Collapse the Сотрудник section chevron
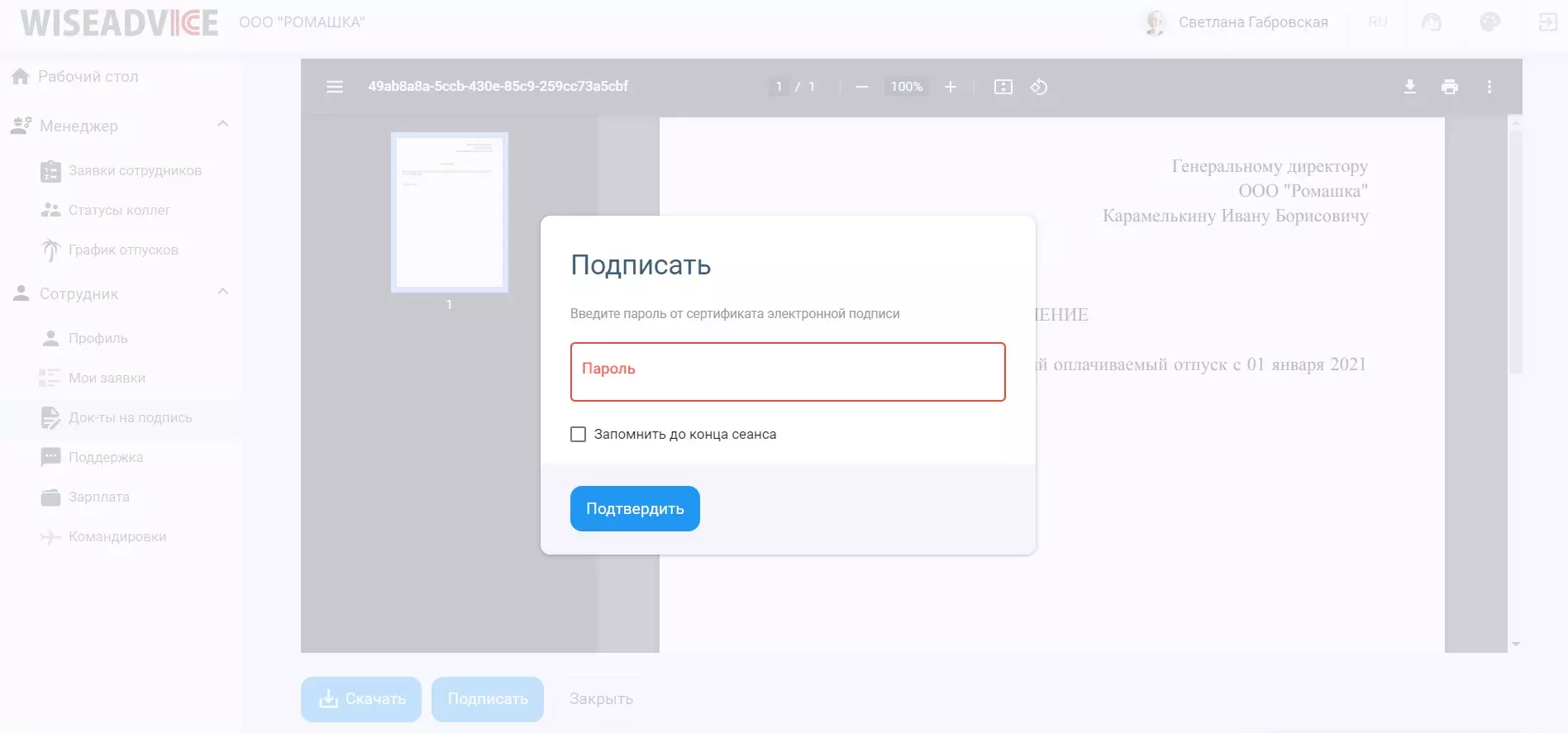 coord(222,292)
